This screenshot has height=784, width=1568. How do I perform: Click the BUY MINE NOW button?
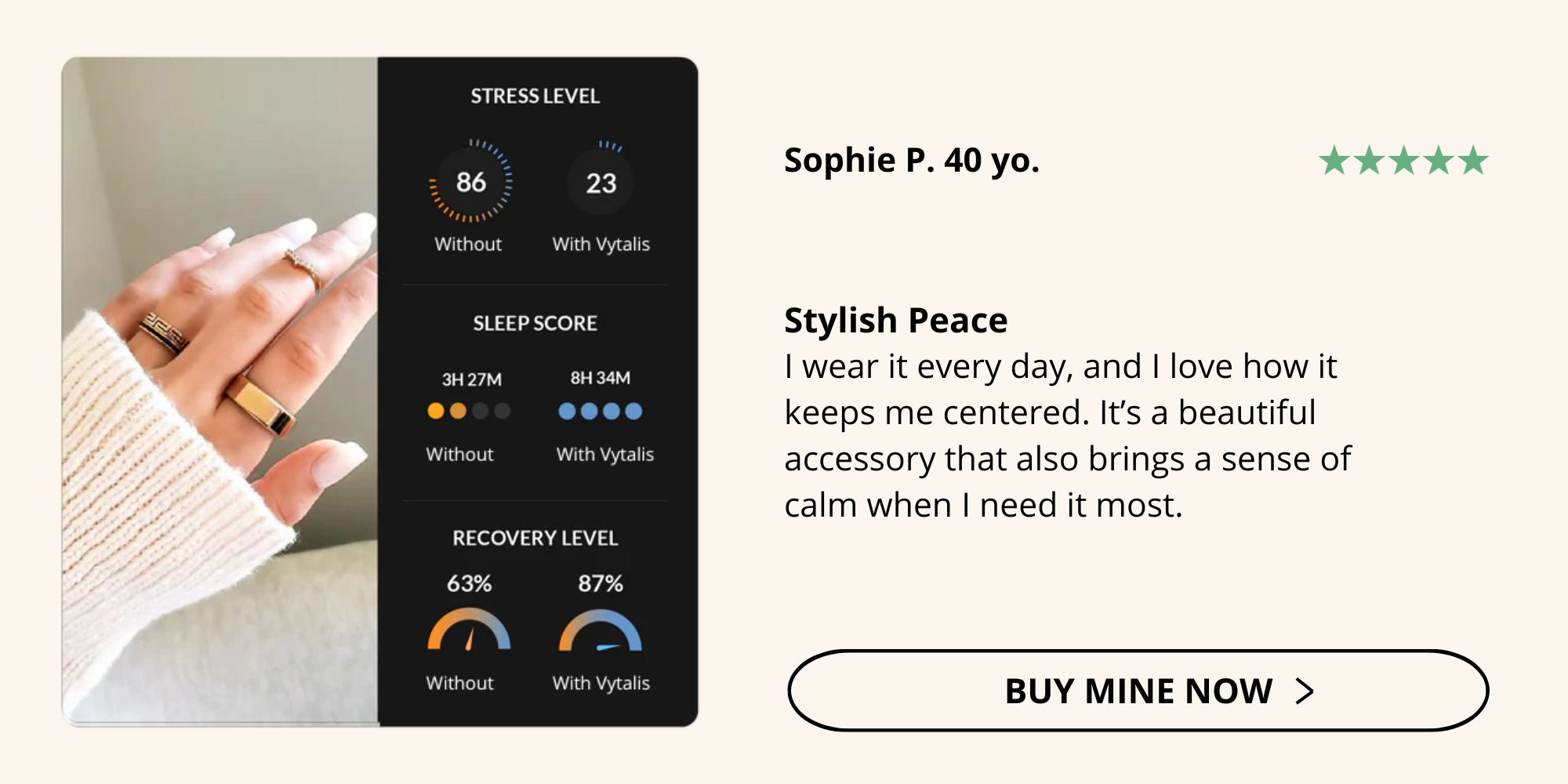pos(1138,691)
